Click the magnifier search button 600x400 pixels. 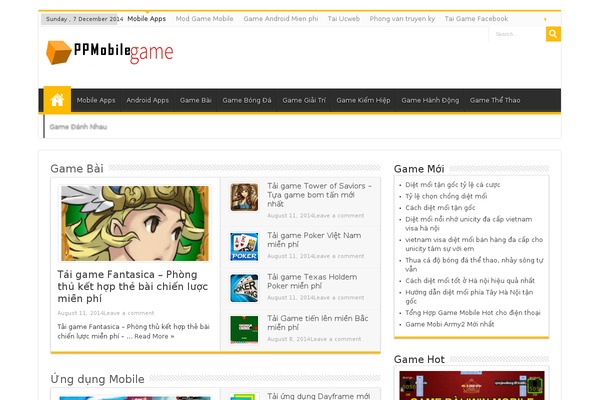553,34
